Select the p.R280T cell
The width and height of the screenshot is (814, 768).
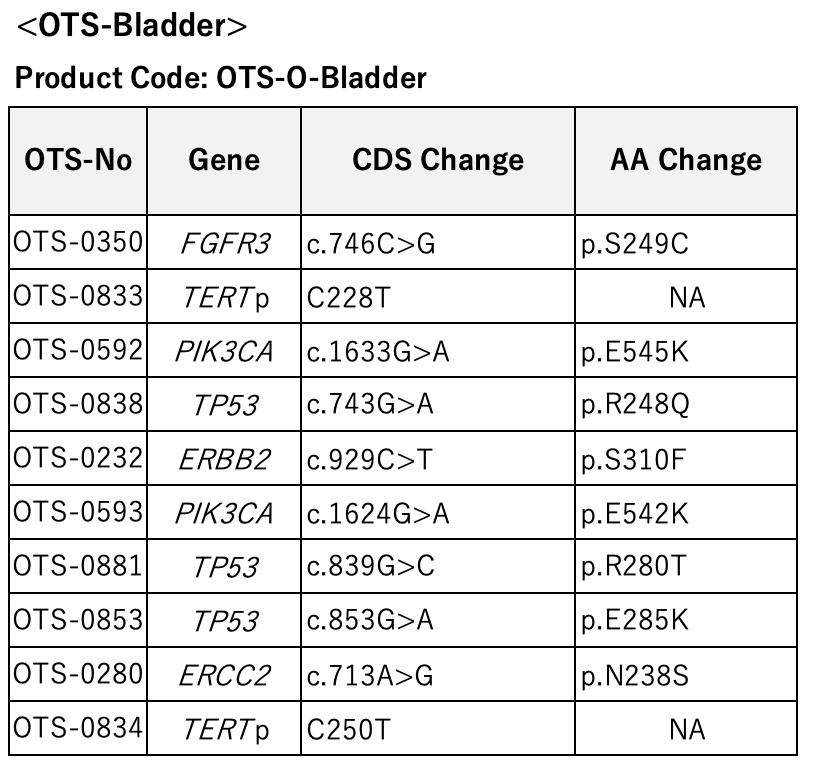[686, 566]
